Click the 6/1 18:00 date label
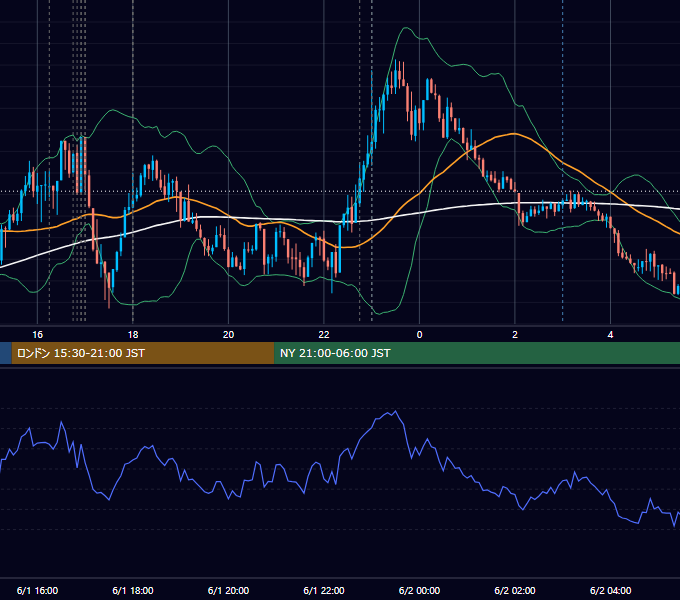The height and width of the screenshot is (600, 680). pos(133,590)
